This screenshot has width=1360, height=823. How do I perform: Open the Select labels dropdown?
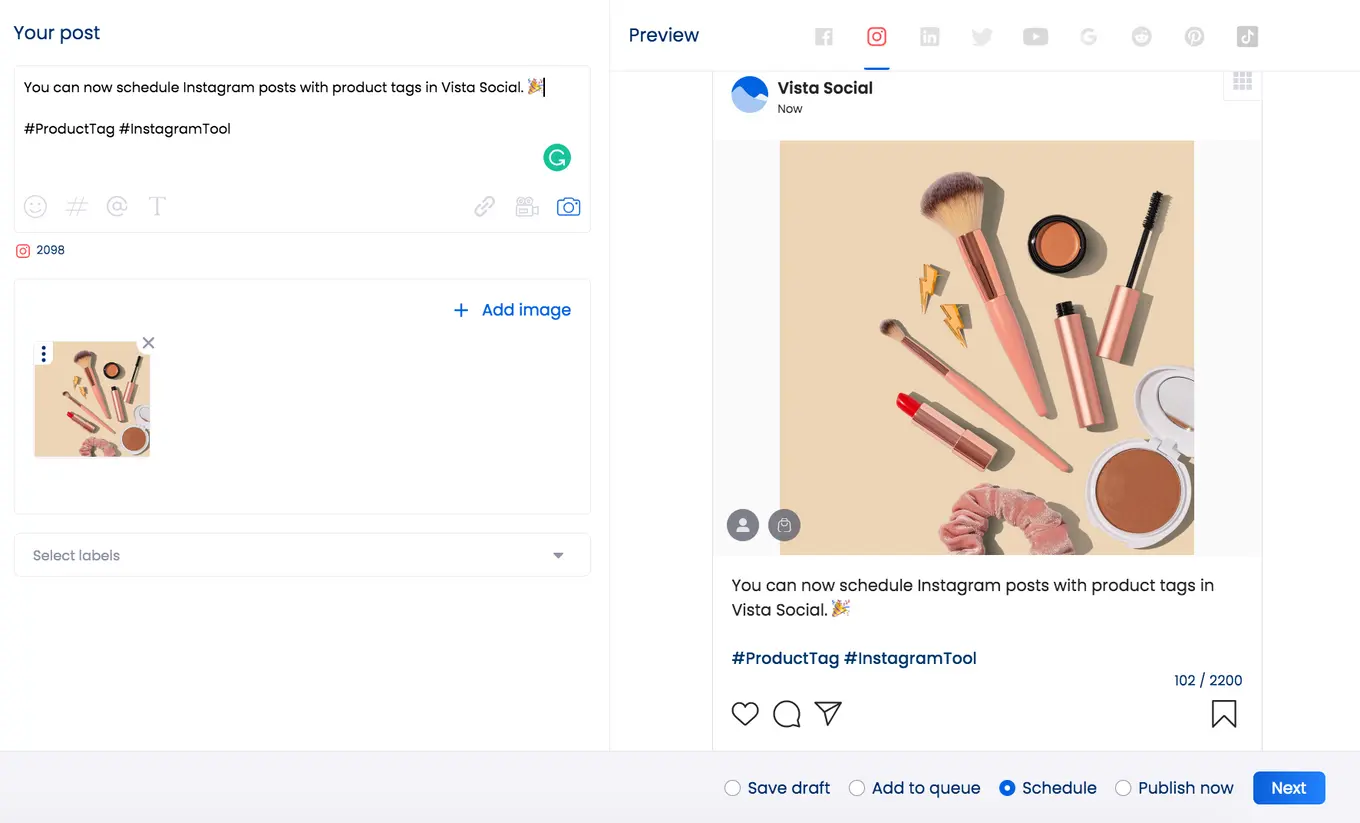(300, 555)
